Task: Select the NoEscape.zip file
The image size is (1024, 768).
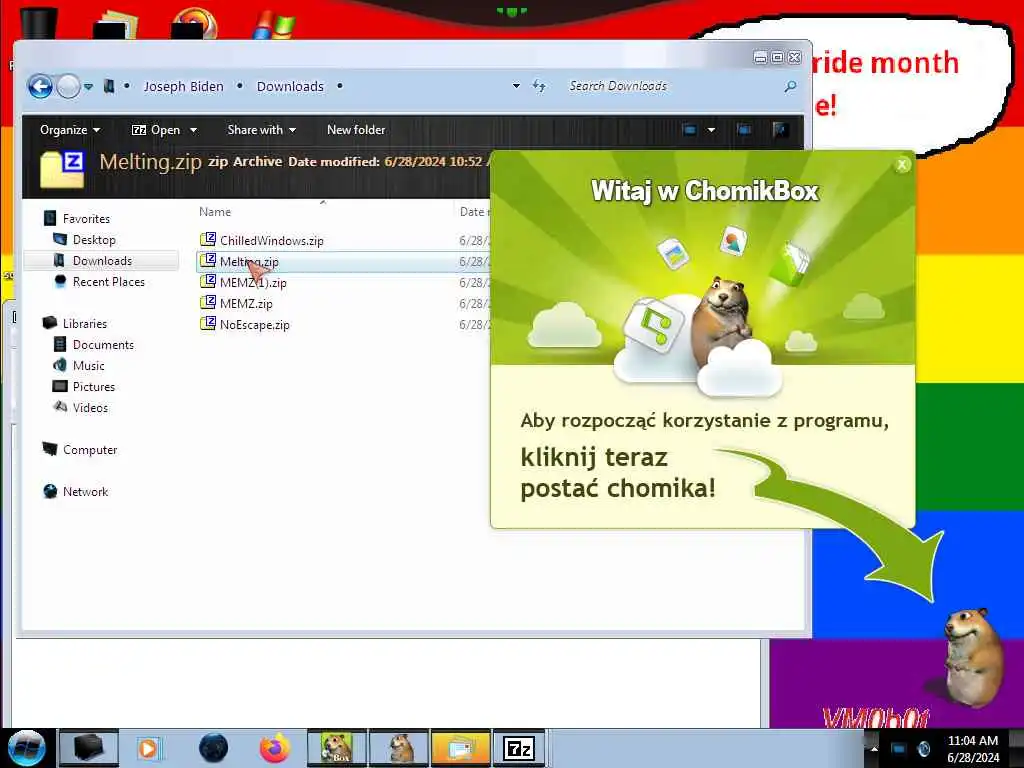Action: [x=255, y=325]
